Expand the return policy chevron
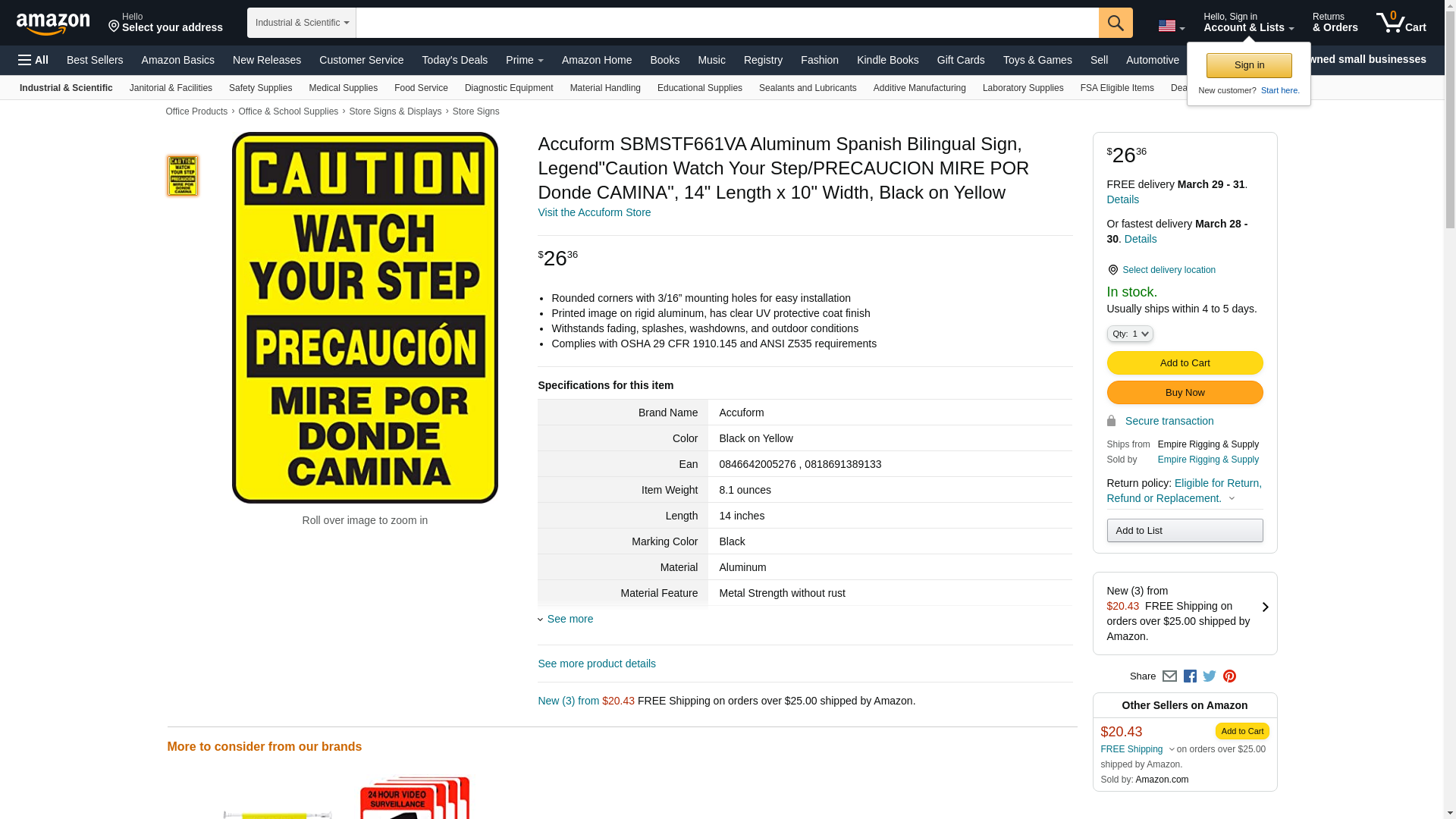 1232,498
